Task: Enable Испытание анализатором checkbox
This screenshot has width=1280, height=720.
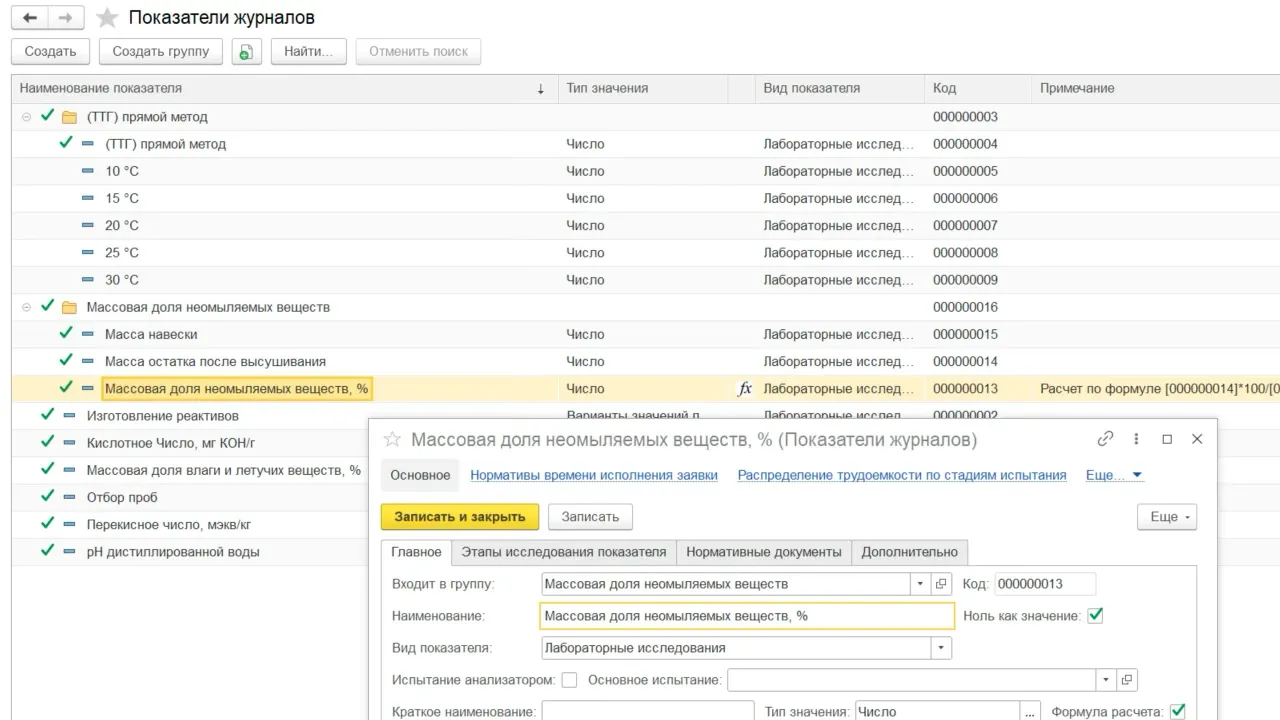Action: point(569,680)
